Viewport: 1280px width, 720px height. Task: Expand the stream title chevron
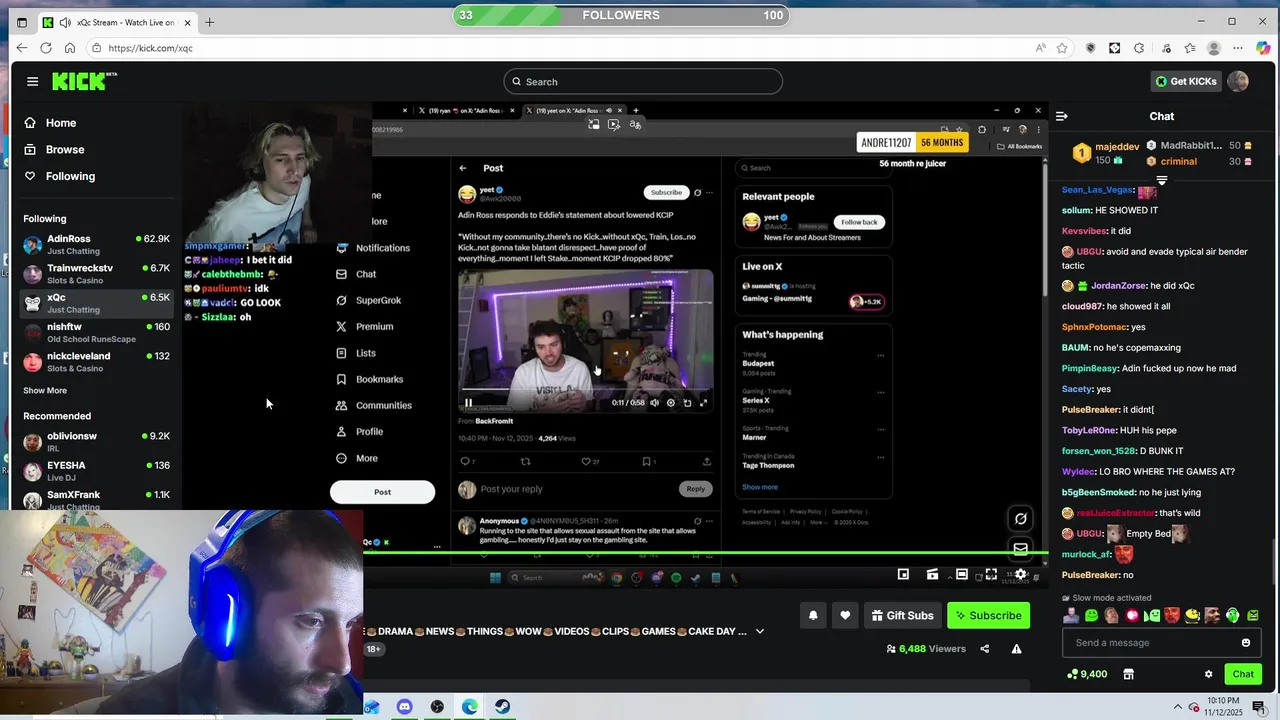760,631
